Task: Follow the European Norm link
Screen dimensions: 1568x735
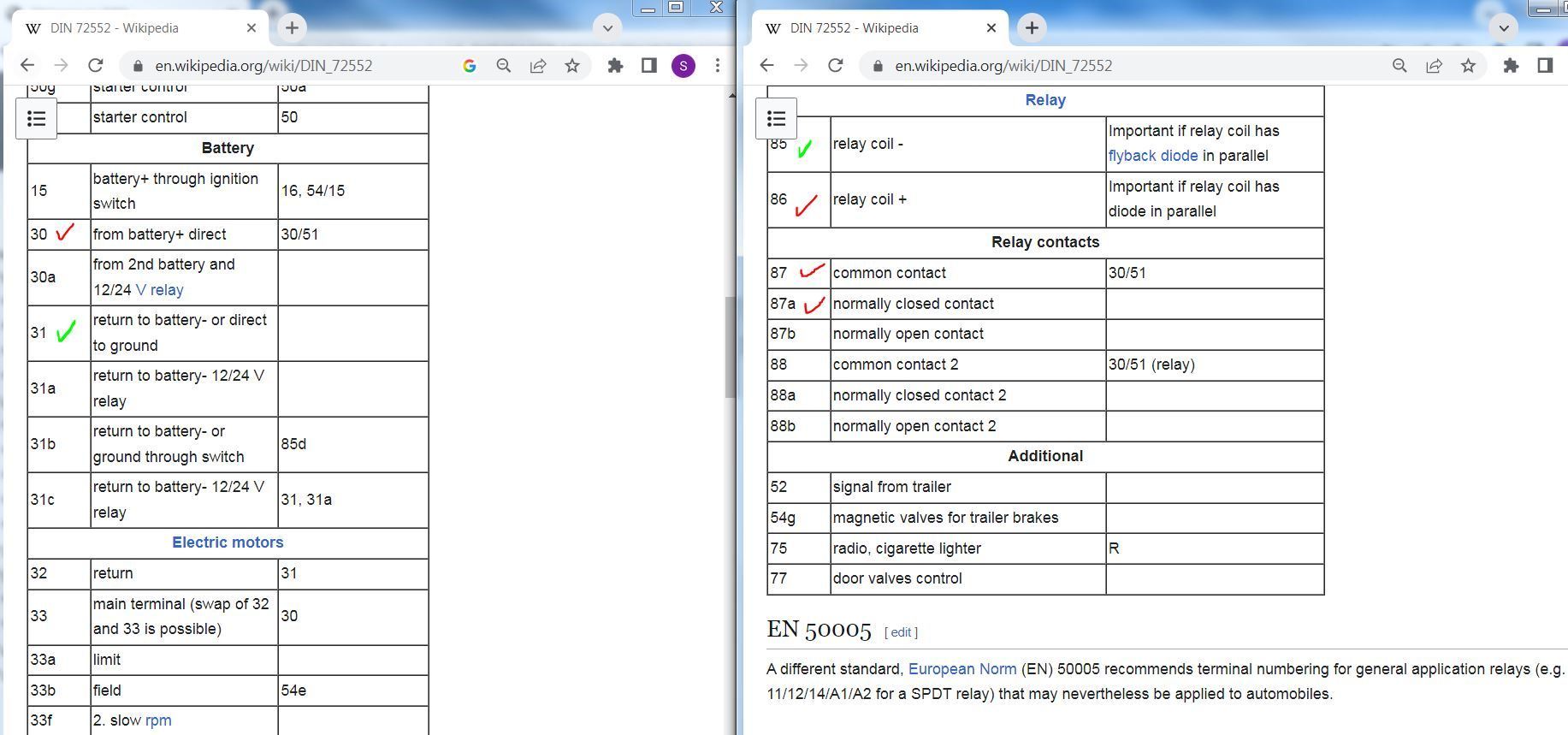Action: (962, 669)
